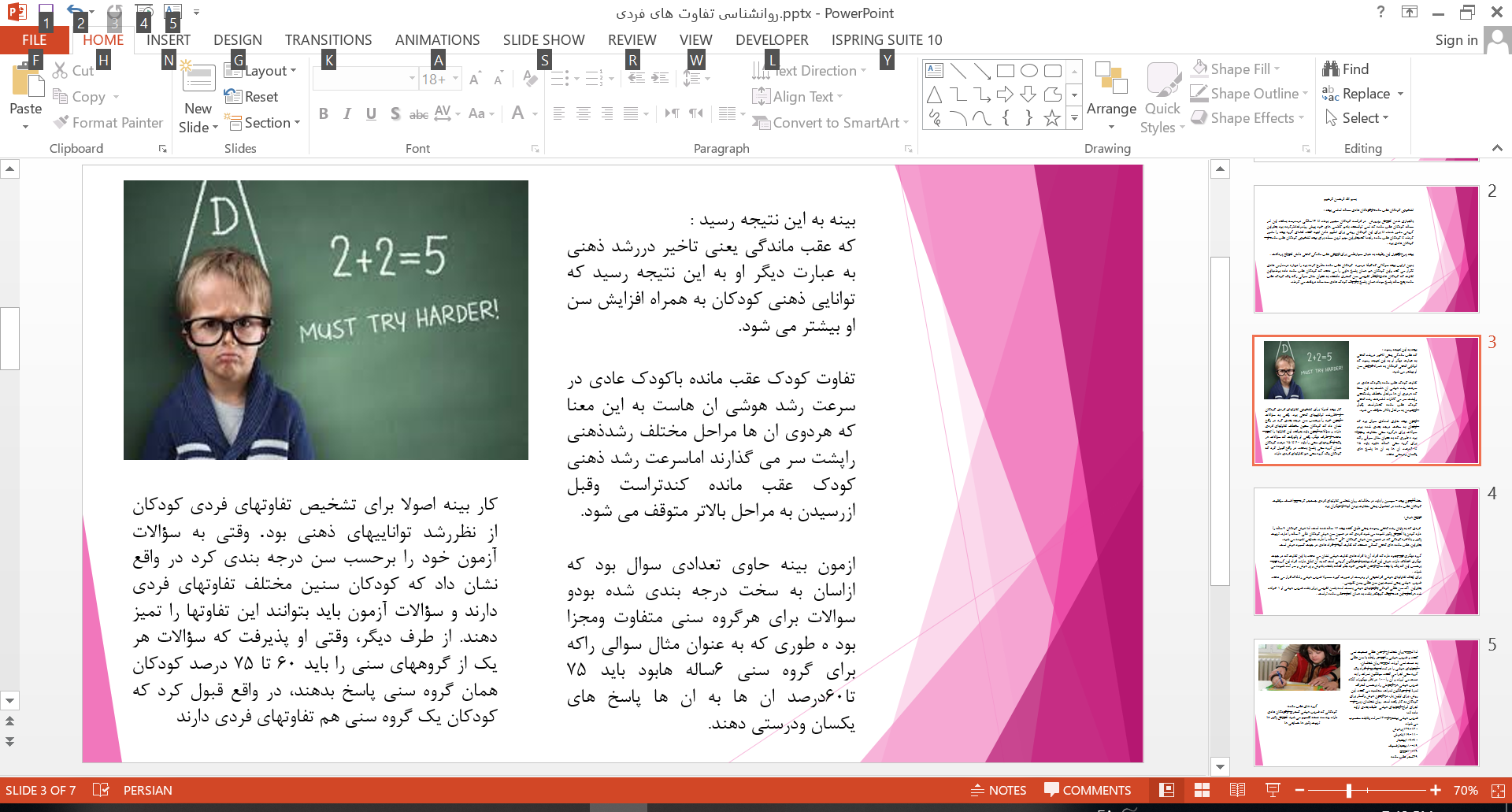Click the Find binoculars icon
This screenshot has width=1512, height=812.
pyautogui.click(x=1331, y=69)
